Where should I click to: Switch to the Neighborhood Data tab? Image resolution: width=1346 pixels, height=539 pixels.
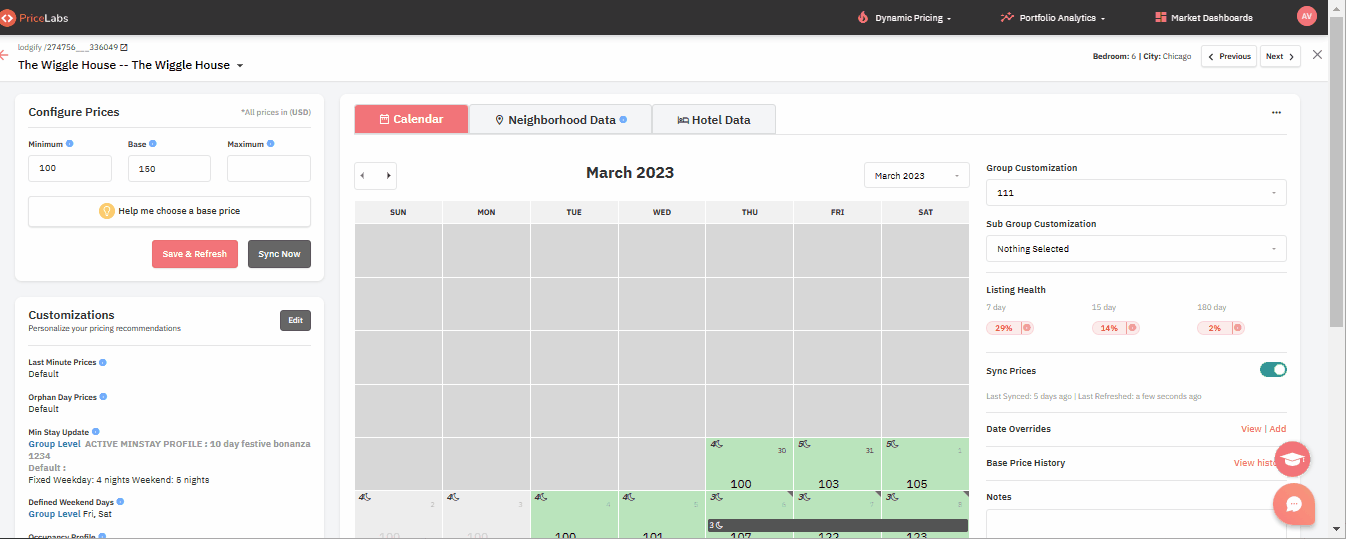560,120
